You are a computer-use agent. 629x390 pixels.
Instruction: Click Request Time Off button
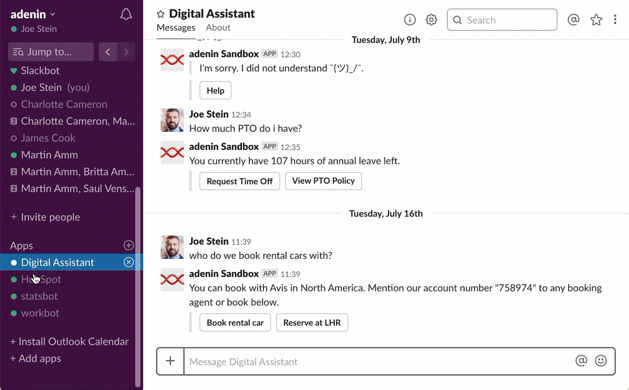[x=239, y=181]
